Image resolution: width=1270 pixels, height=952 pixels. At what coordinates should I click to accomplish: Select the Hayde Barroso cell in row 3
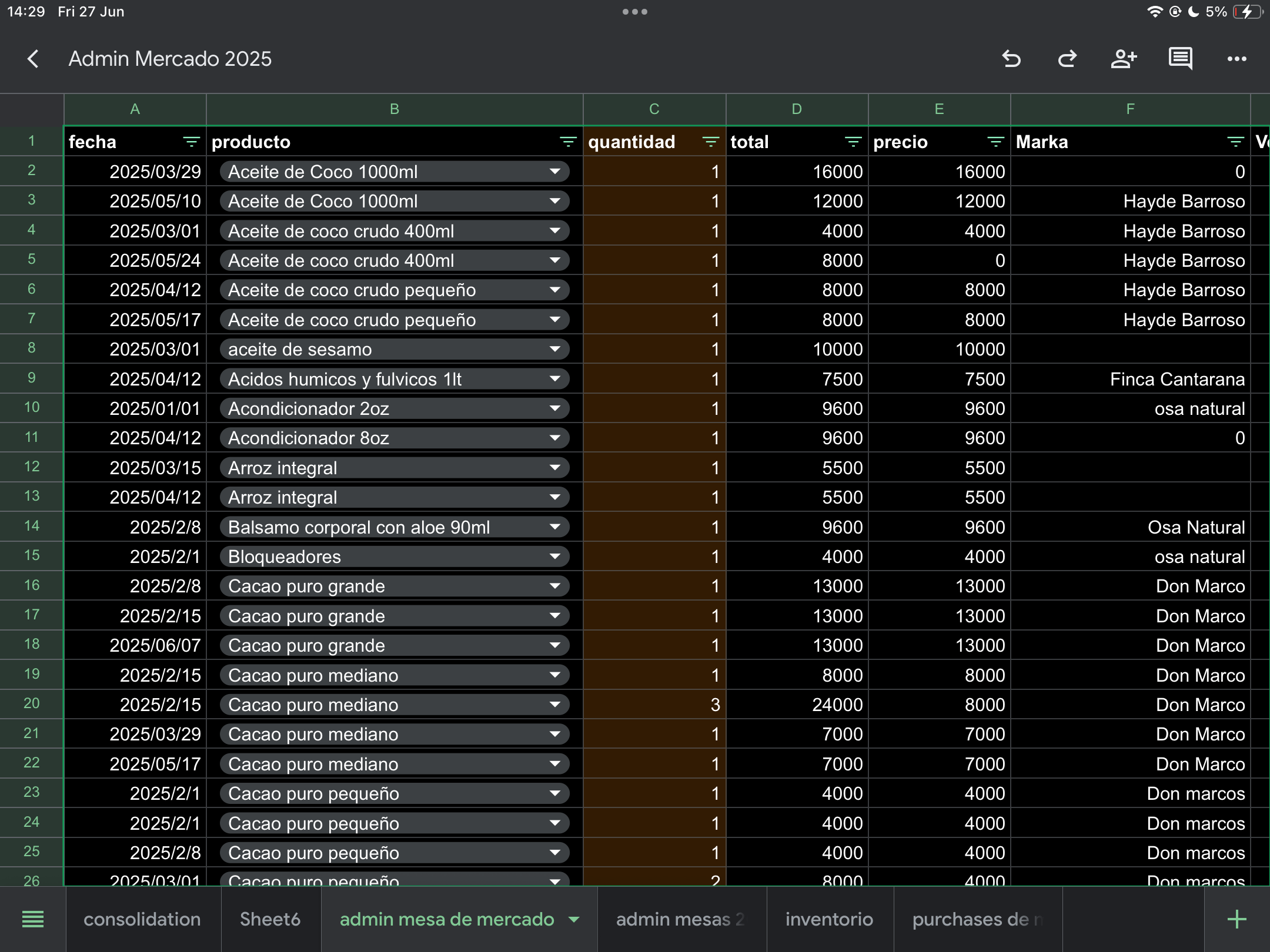1130,201
